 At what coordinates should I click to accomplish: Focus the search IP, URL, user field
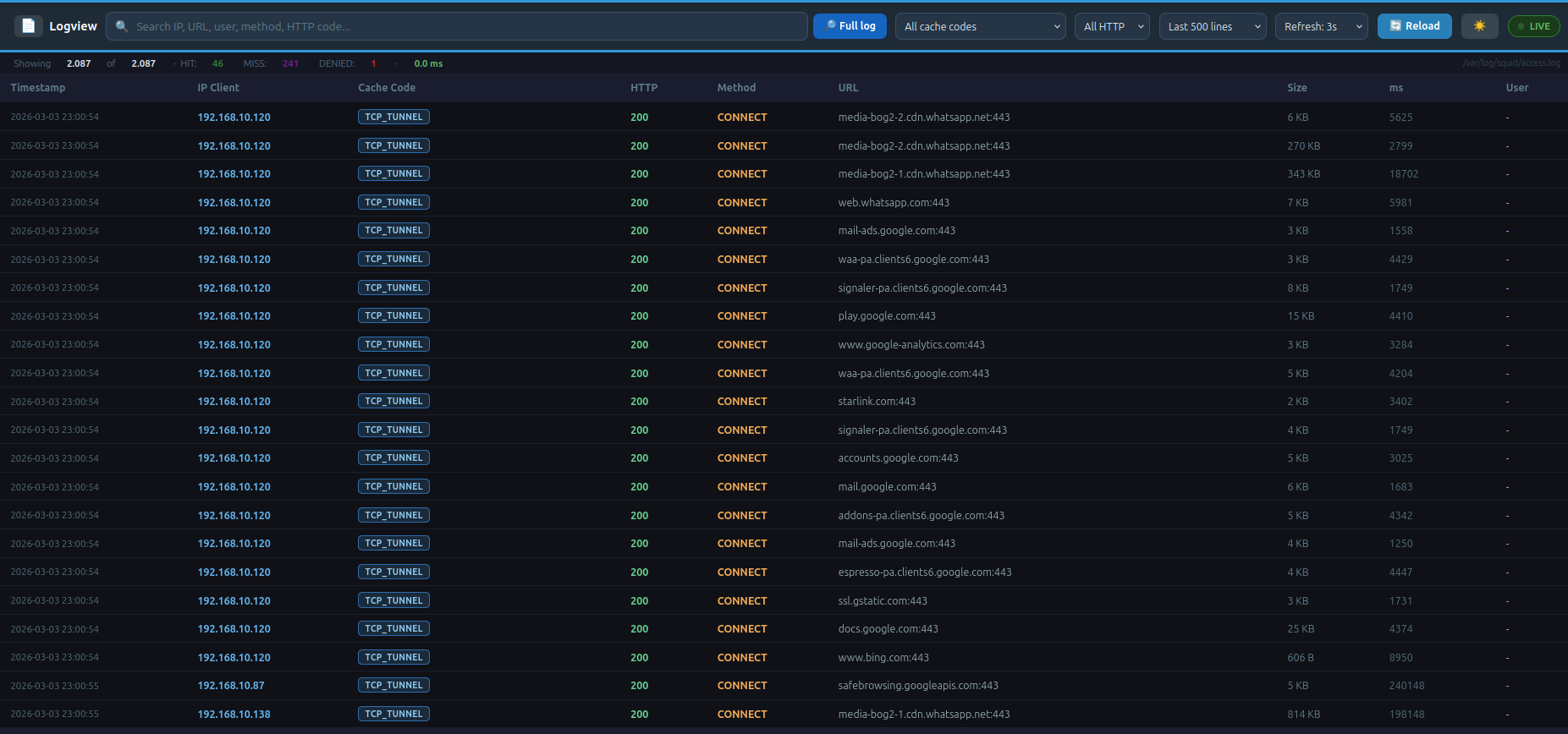(457, 26)
